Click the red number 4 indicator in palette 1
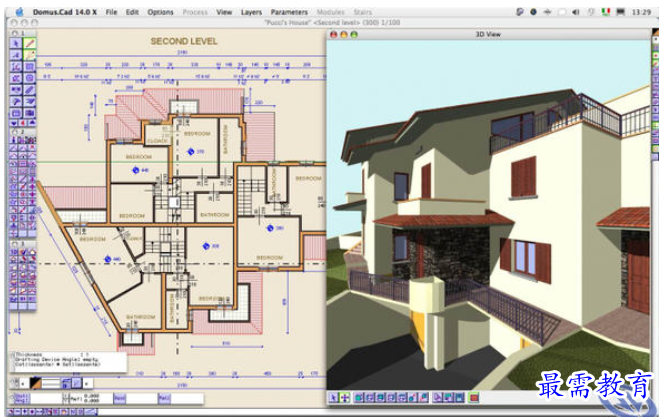 click(x=23, y=123)
